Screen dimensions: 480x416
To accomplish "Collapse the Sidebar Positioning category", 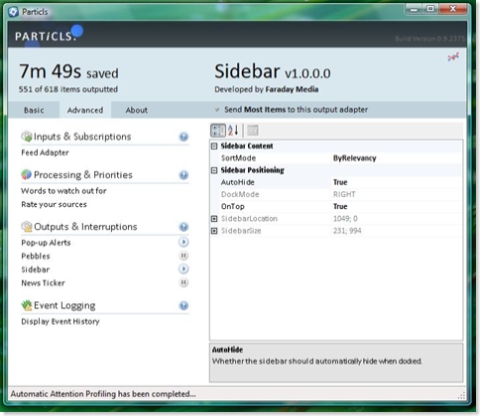I will [x=214, y=170].
